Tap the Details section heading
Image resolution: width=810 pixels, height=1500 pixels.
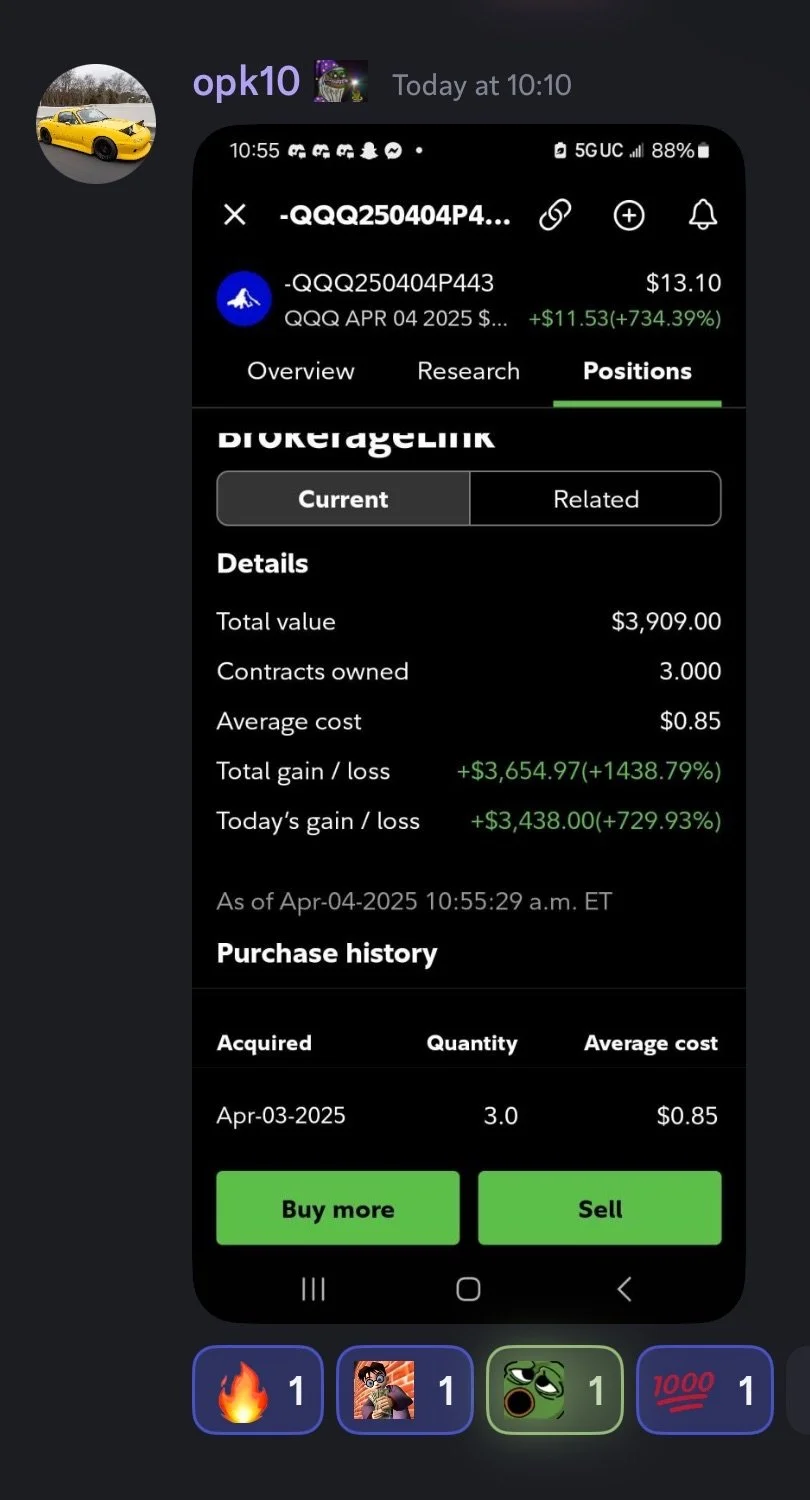point(262,563)
